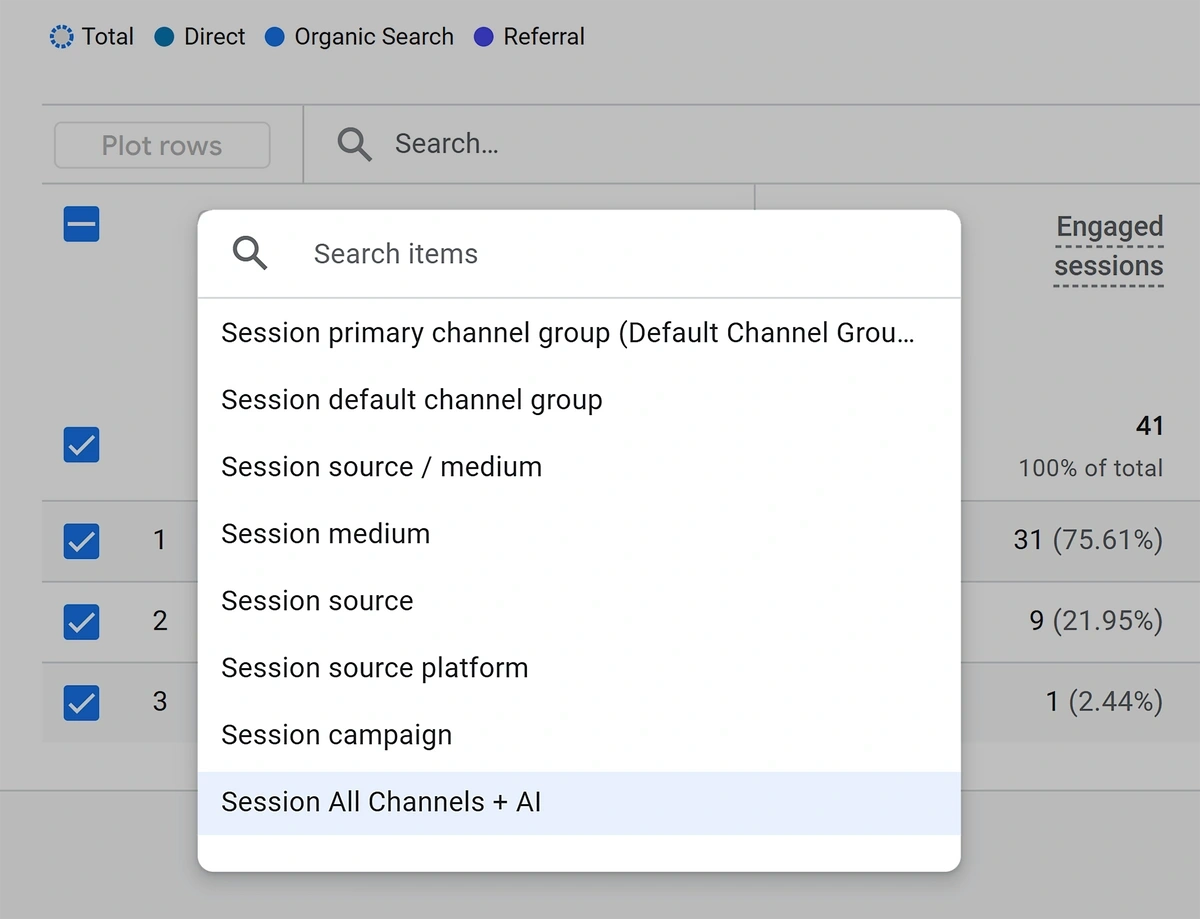The height and width of the screenshot is (919, 1200).
Task: Click the Organic Search legend label
Action: pos(374,37)
